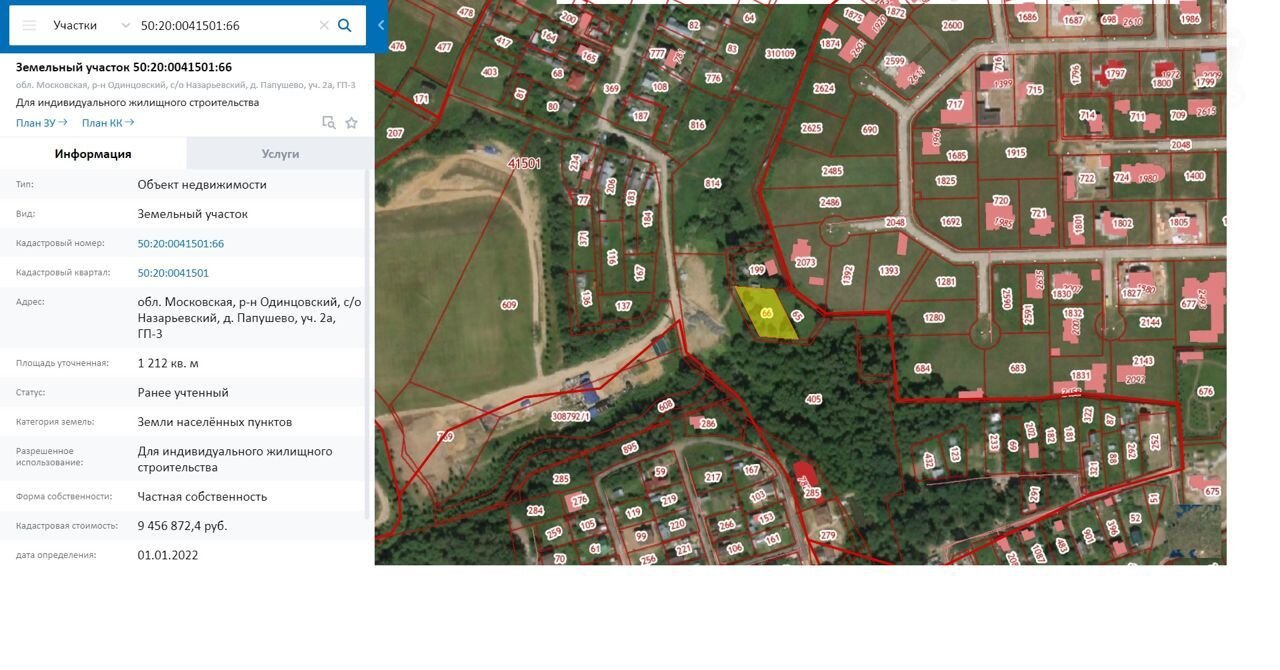Select parcel 1915 on the map

[1016, 153]
